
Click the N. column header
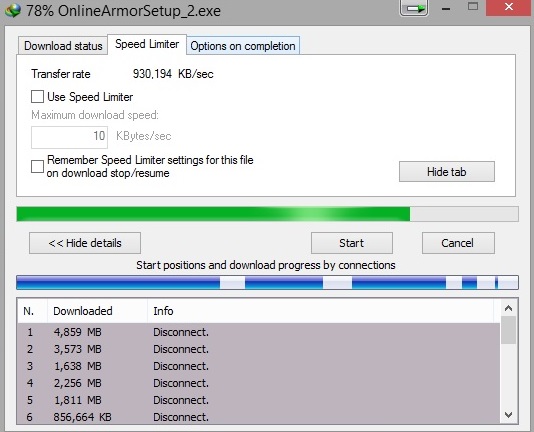32,311
